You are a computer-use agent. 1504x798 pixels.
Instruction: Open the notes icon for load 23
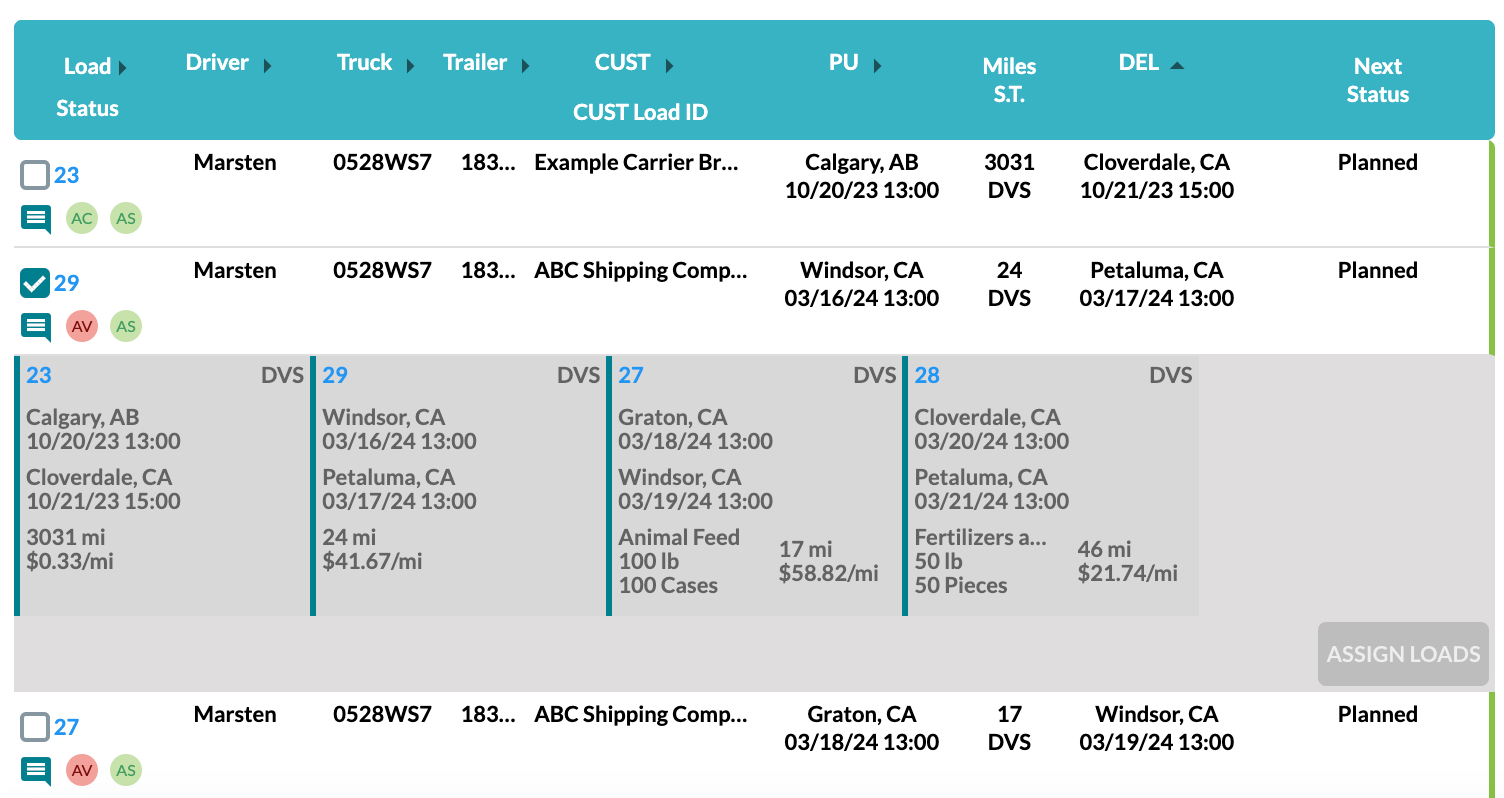click(x=35, y=218)
